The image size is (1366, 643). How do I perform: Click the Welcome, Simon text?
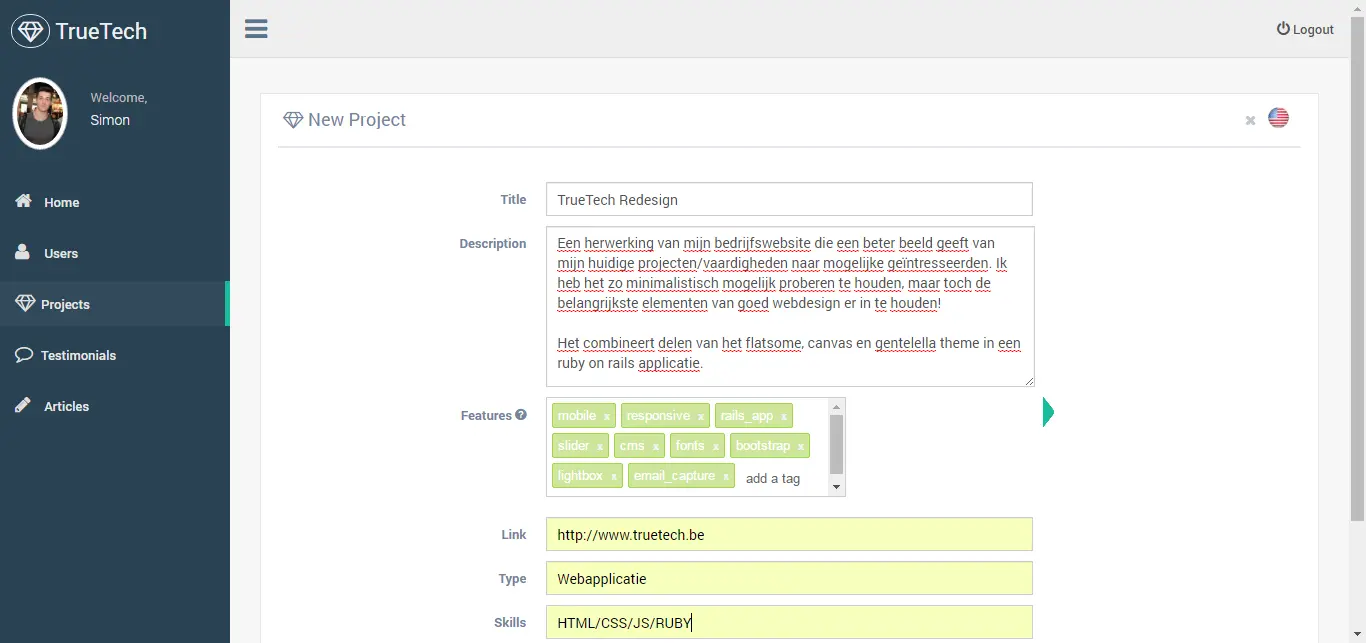(x=119, y=109)
